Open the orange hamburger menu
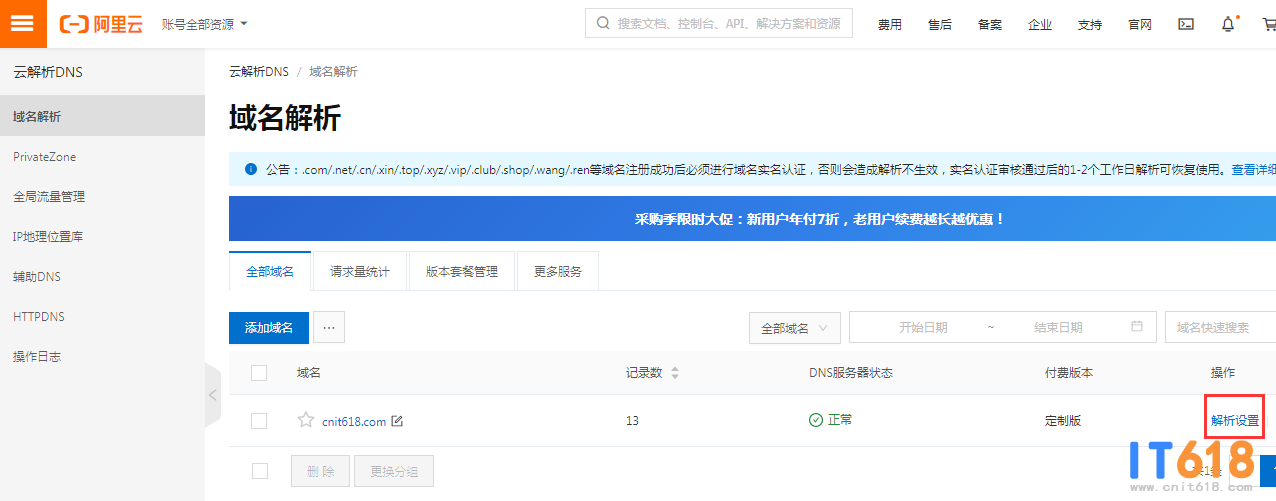 (x=22, y=23)
